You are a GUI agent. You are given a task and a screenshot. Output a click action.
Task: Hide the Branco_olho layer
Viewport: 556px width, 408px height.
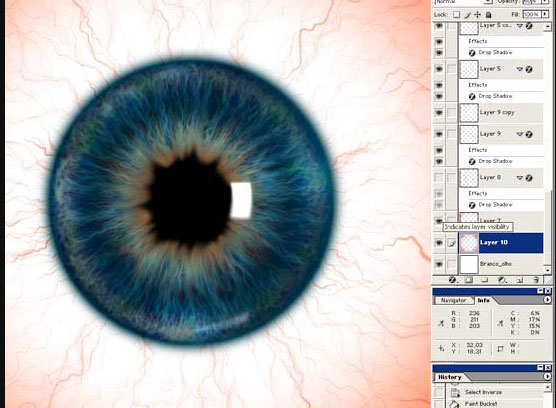click(439, 264)
